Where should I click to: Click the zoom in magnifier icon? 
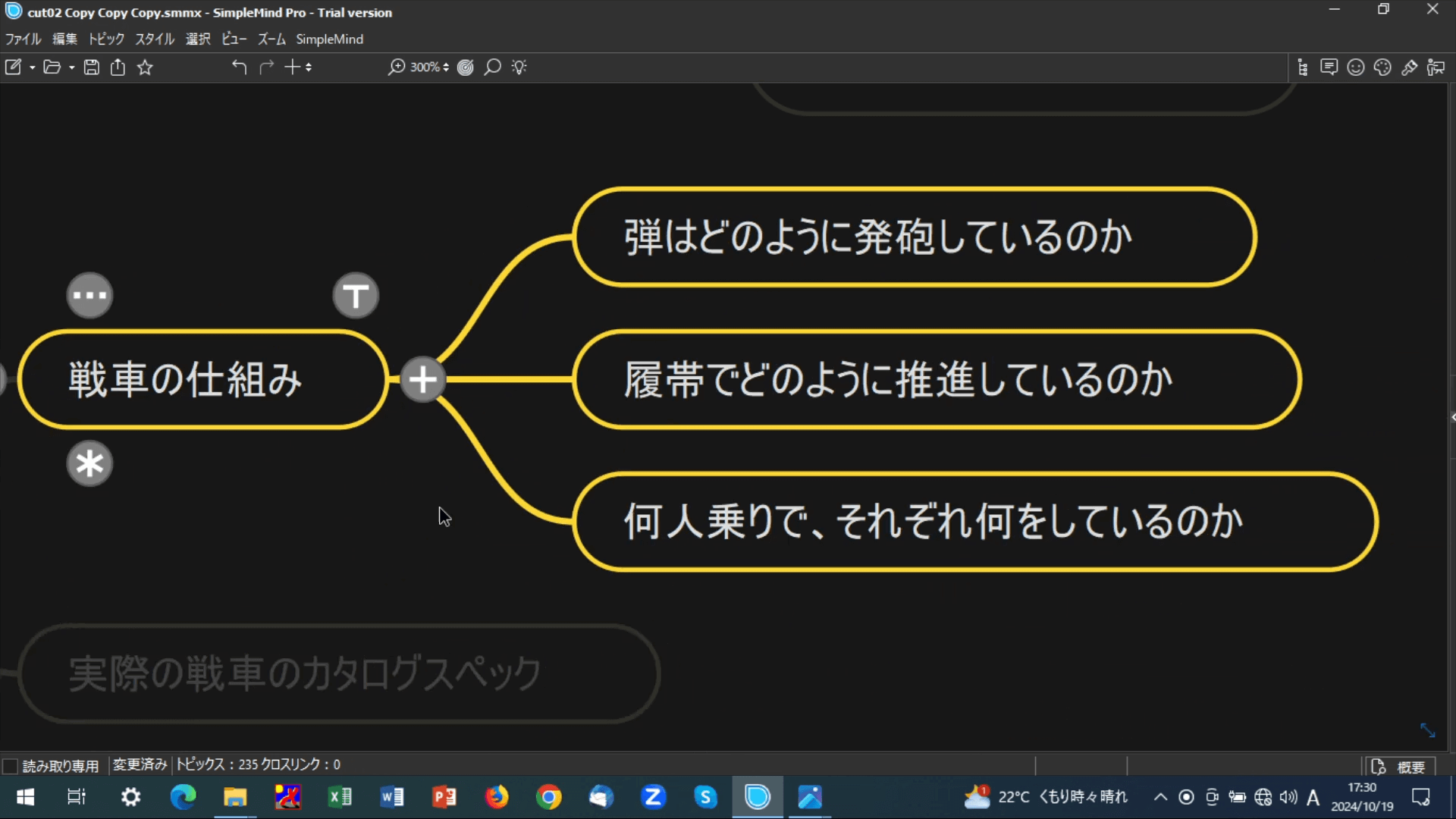click(x=396, y=67)
